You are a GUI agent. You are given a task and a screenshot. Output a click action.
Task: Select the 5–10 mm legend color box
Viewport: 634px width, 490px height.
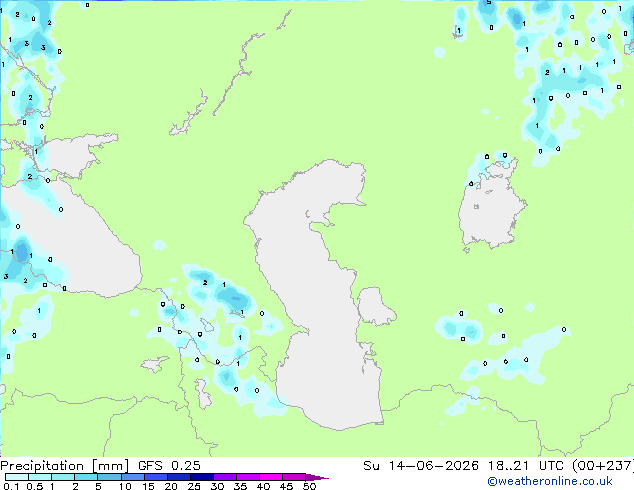click(x=109, y=477)
